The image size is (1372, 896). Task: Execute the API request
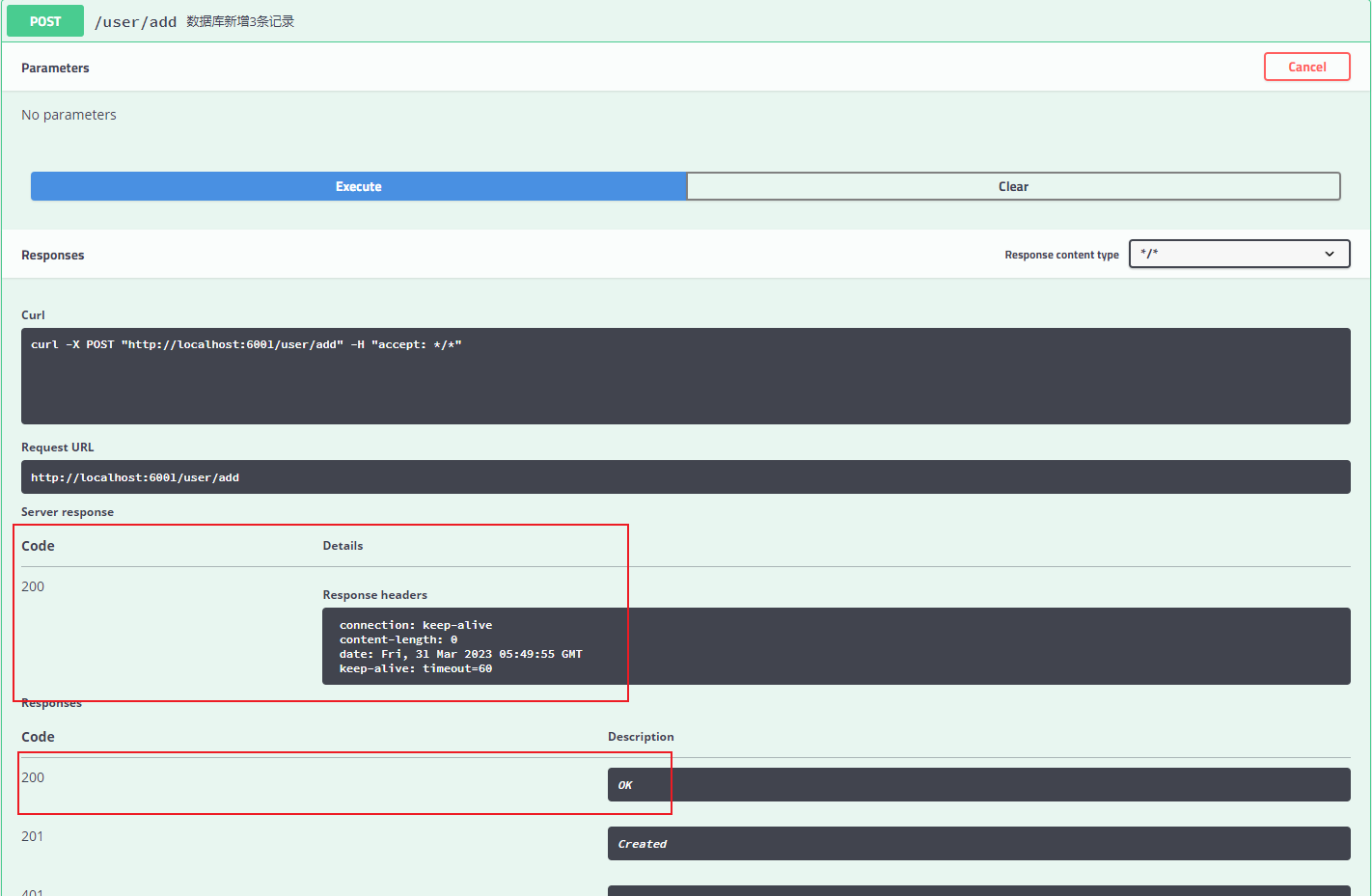pos(358,186)
